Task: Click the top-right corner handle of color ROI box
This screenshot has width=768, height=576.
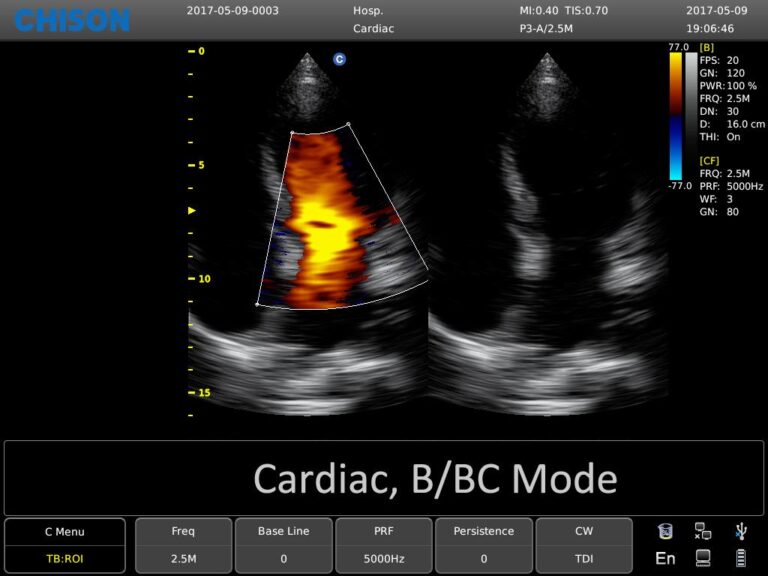Action: [348, 124]
